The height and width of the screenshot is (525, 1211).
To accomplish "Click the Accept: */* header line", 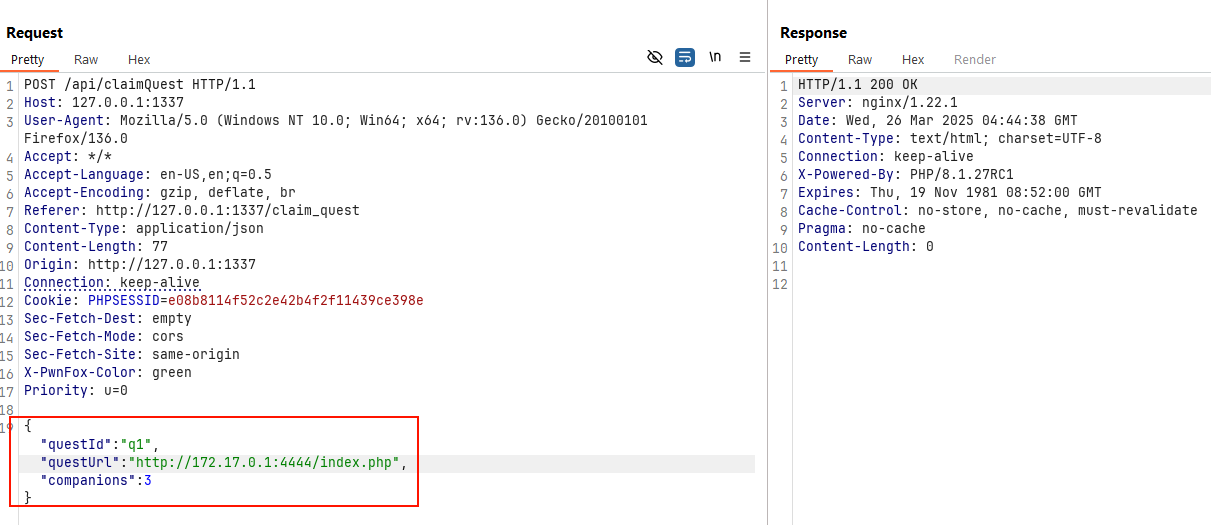I will point(68,157).
